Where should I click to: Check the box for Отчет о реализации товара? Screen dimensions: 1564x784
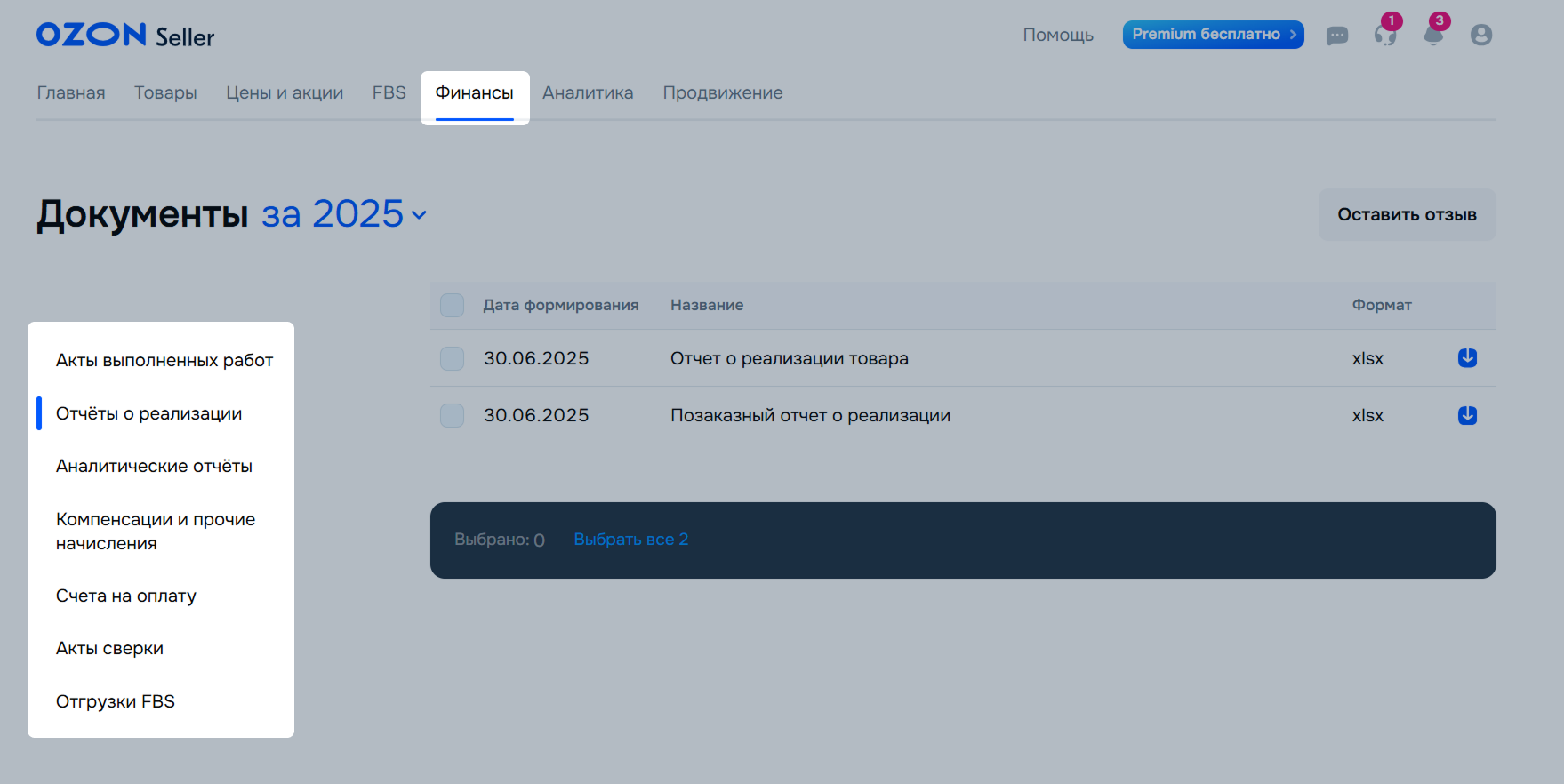(x=453, y=358)
